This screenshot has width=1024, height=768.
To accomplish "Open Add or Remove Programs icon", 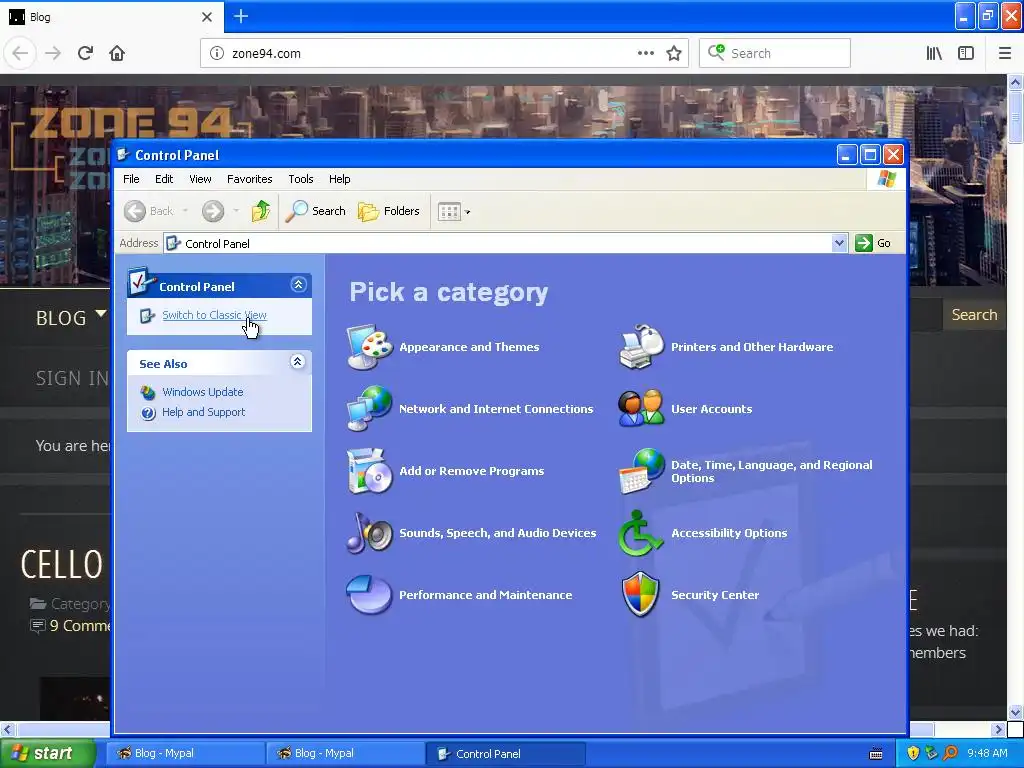I will [x=370, y=471].
